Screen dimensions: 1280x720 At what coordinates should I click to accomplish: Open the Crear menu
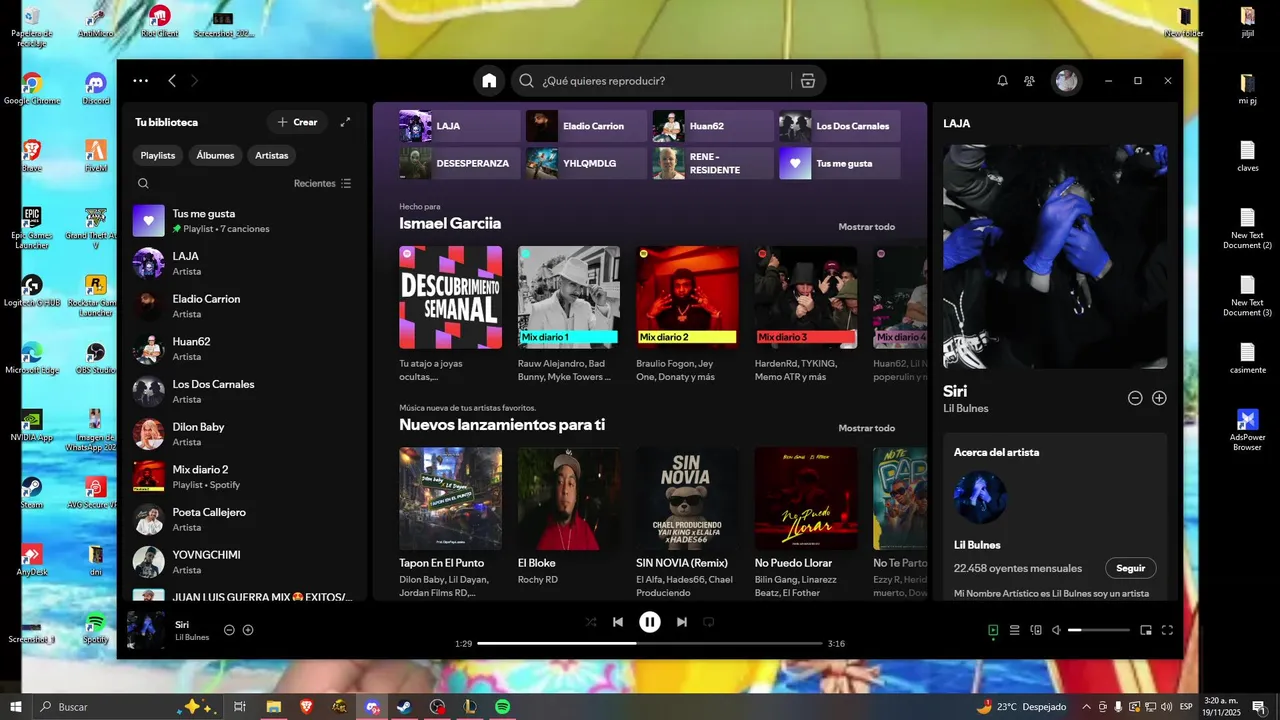pyautogui.click(x=297, y=122)
